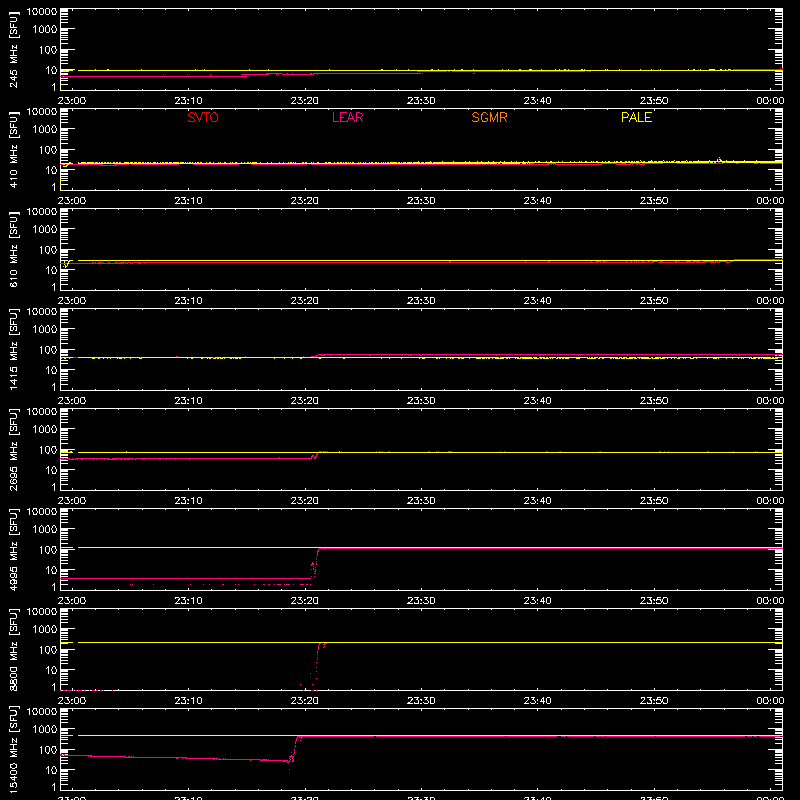Select the 410 MHz [SFU] axis title
The image size is (800, 800).
click(x=13, y=149)
